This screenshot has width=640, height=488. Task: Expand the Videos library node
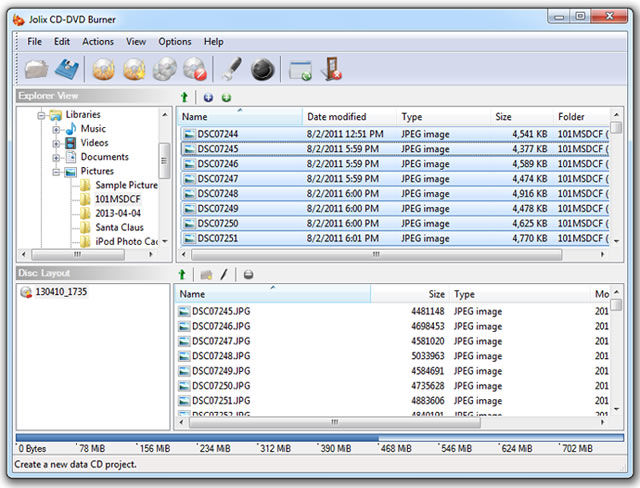(56, 144)
